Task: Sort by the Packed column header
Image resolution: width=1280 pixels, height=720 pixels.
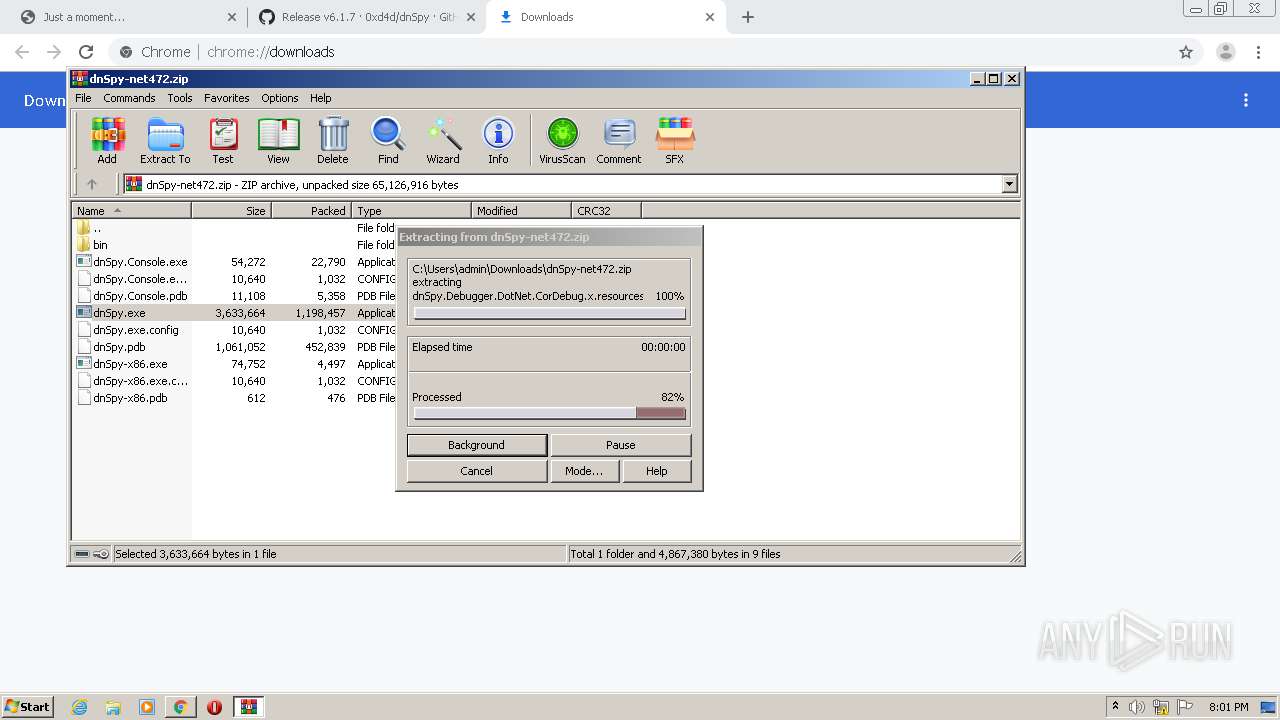Action: point(312,211)
